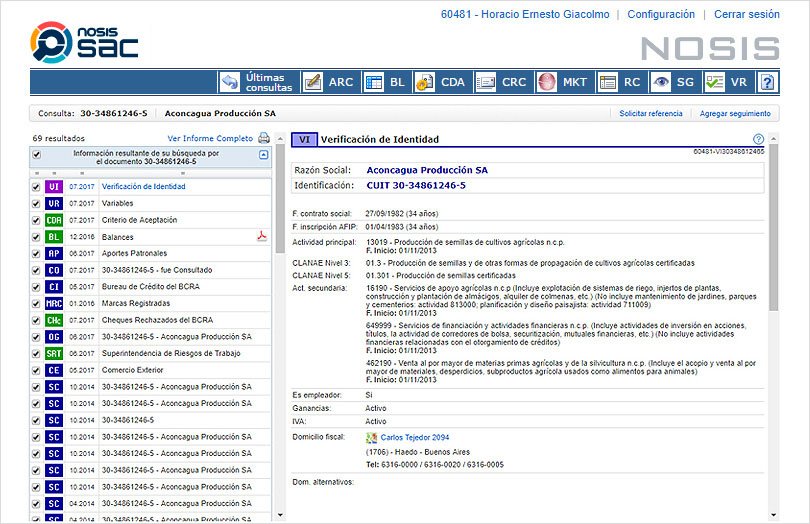Select the Criterio de Aceptación result

(x=150, y=220)
